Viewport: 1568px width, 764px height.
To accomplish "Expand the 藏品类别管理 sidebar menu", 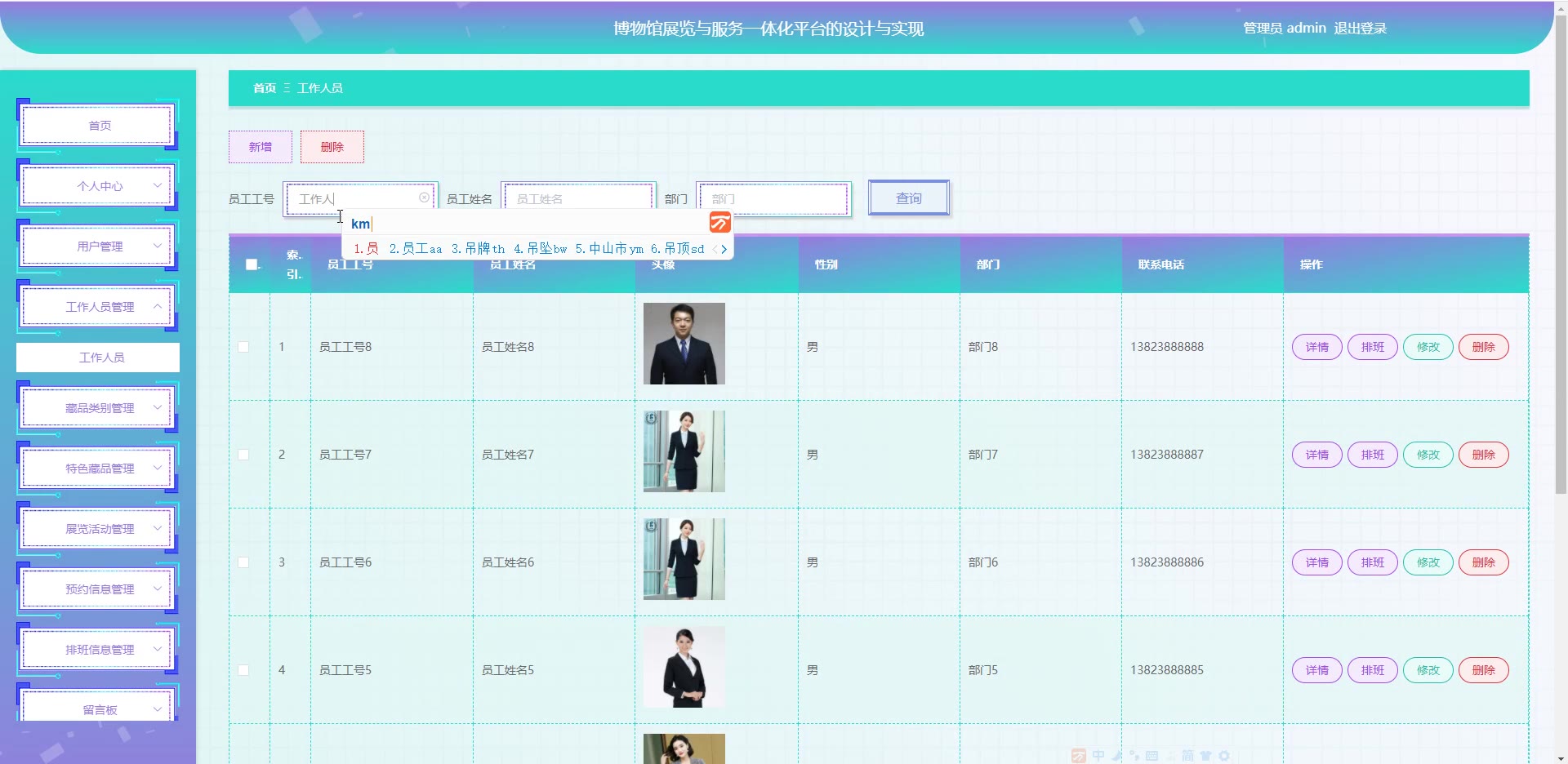I will pyautogui.click(x=98, y=408).
